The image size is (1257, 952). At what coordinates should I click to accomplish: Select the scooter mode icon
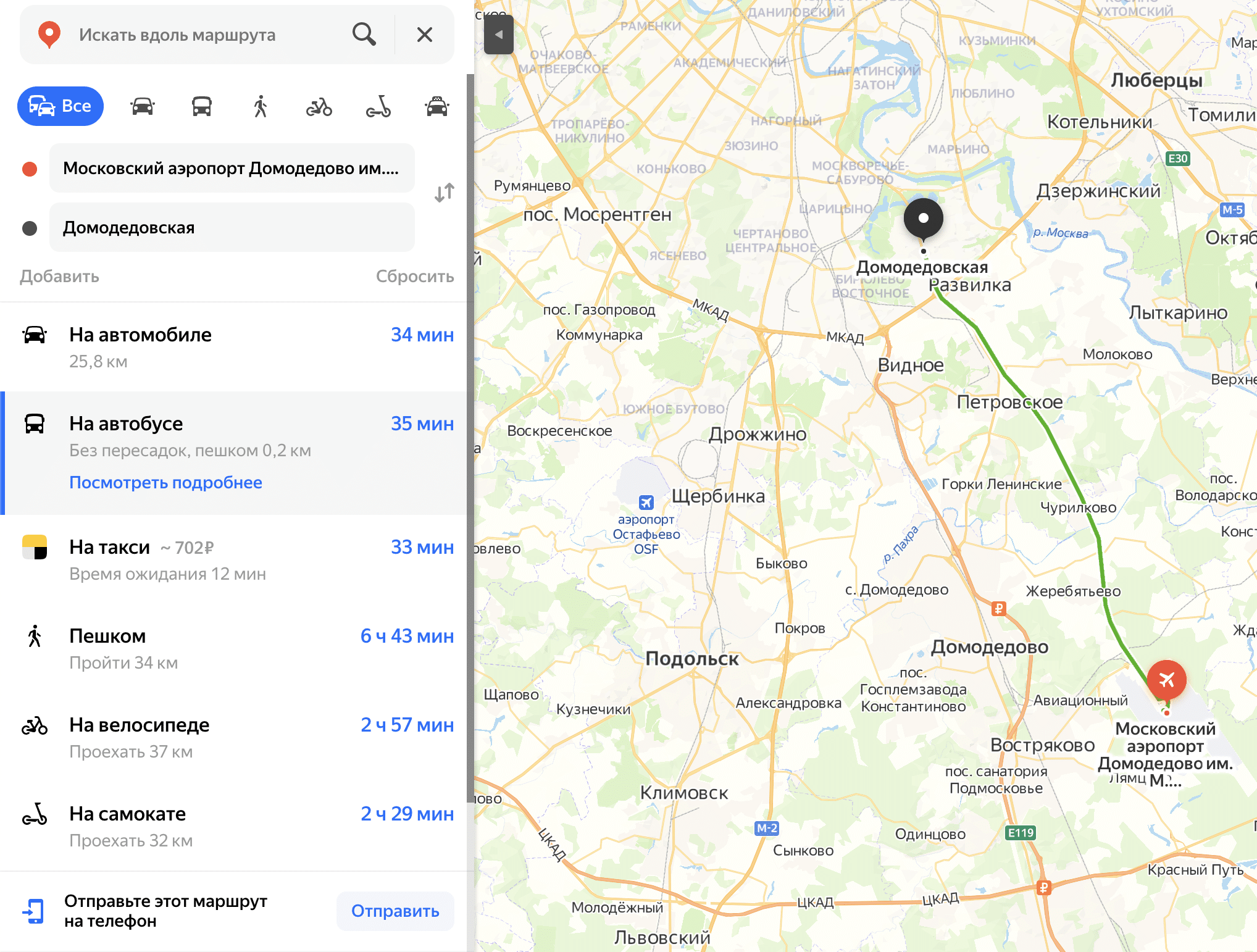tap(378, 106)
